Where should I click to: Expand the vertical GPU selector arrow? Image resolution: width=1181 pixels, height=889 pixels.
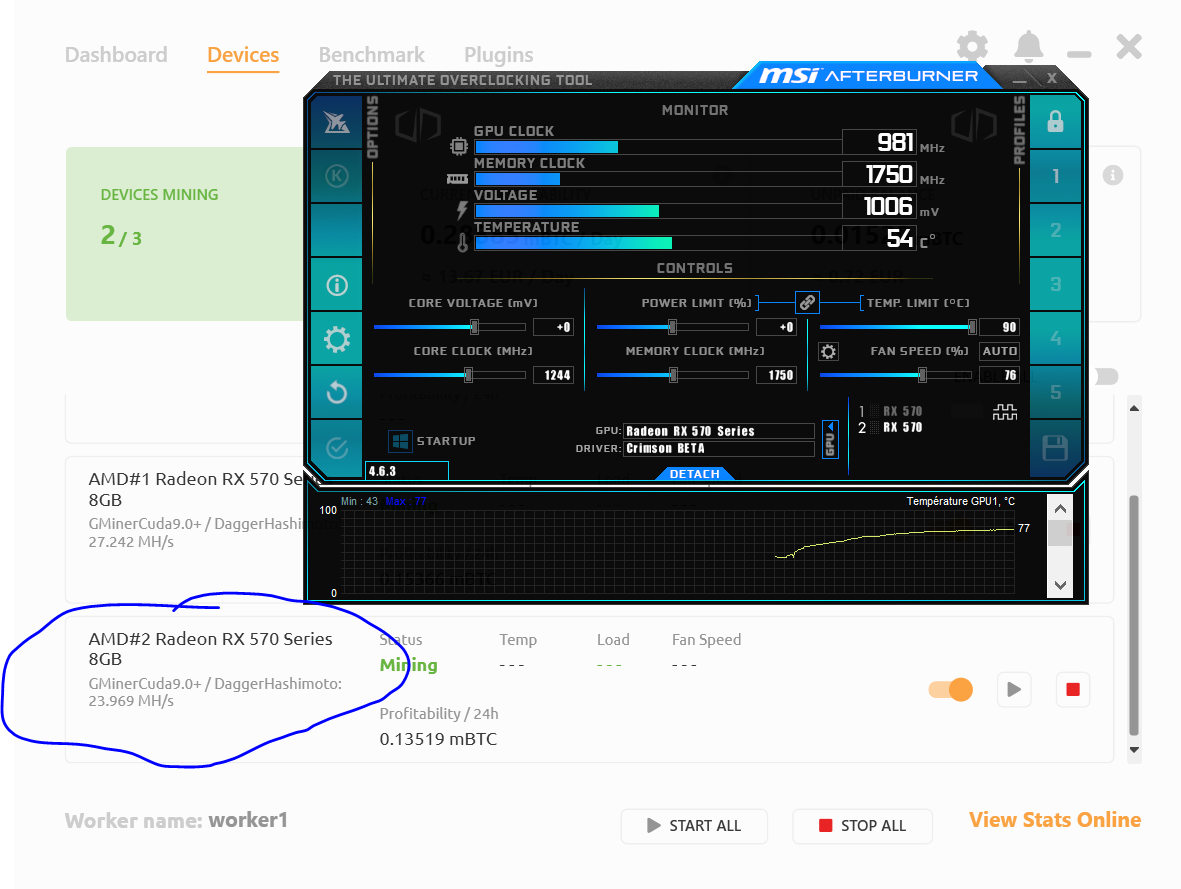830,439
